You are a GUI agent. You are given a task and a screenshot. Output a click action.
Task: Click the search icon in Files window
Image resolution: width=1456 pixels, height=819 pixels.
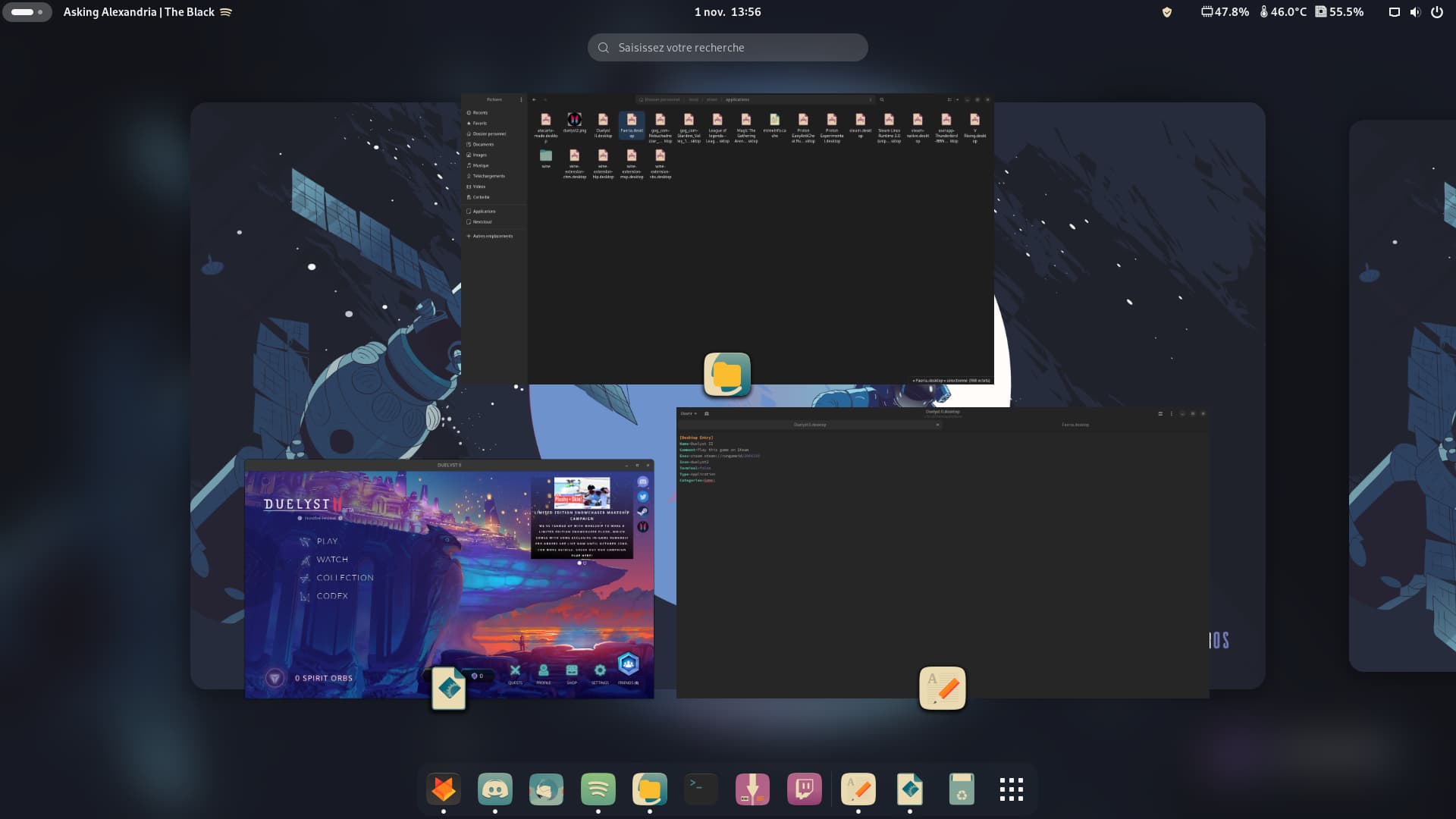click(882, 99)
